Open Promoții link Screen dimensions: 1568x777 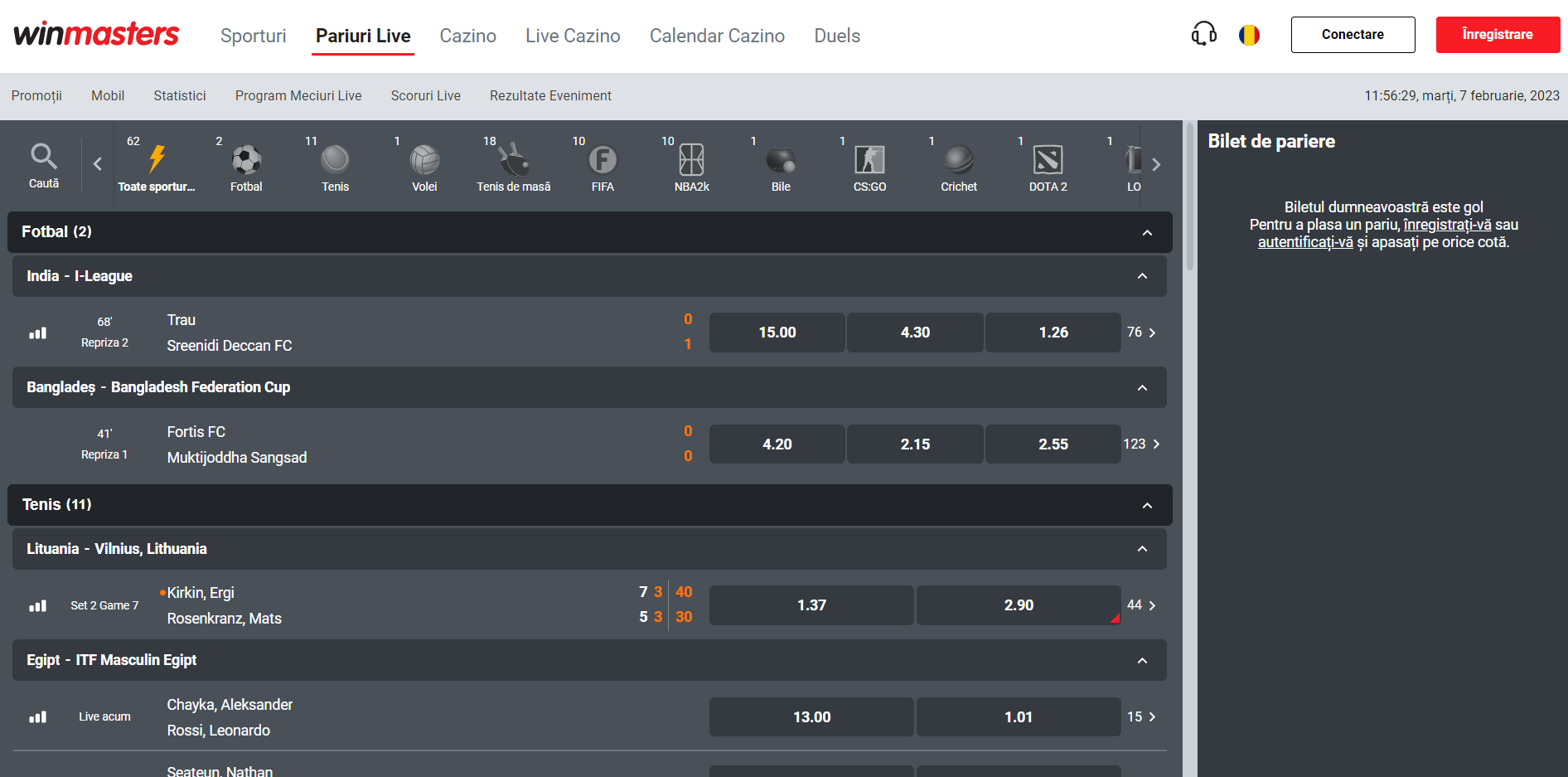pos(36,96)
